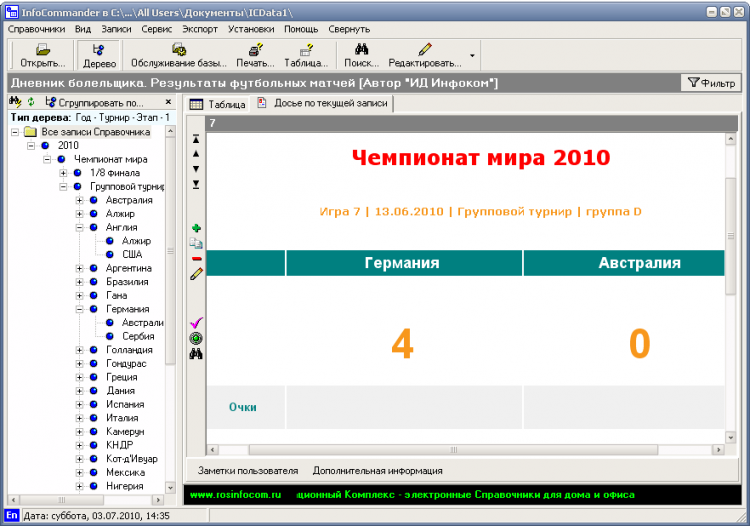Select США under Англия
750x526 pixels.
pos(132,254)
